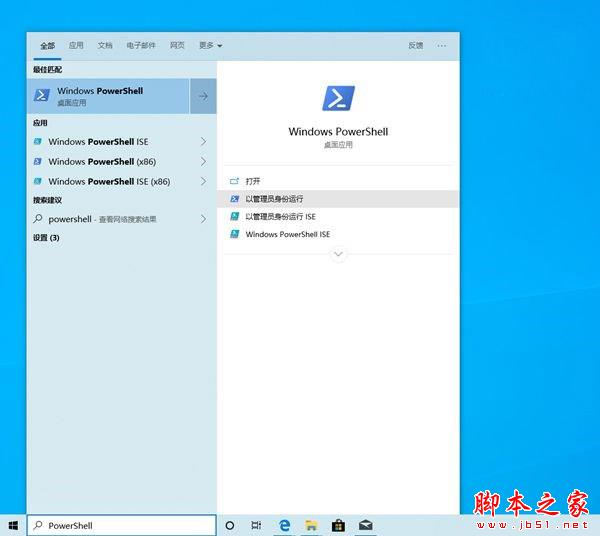Expand more actions with the down chevron
The width and height of the screenshot is (600, 536).
(x=338, y=254)
